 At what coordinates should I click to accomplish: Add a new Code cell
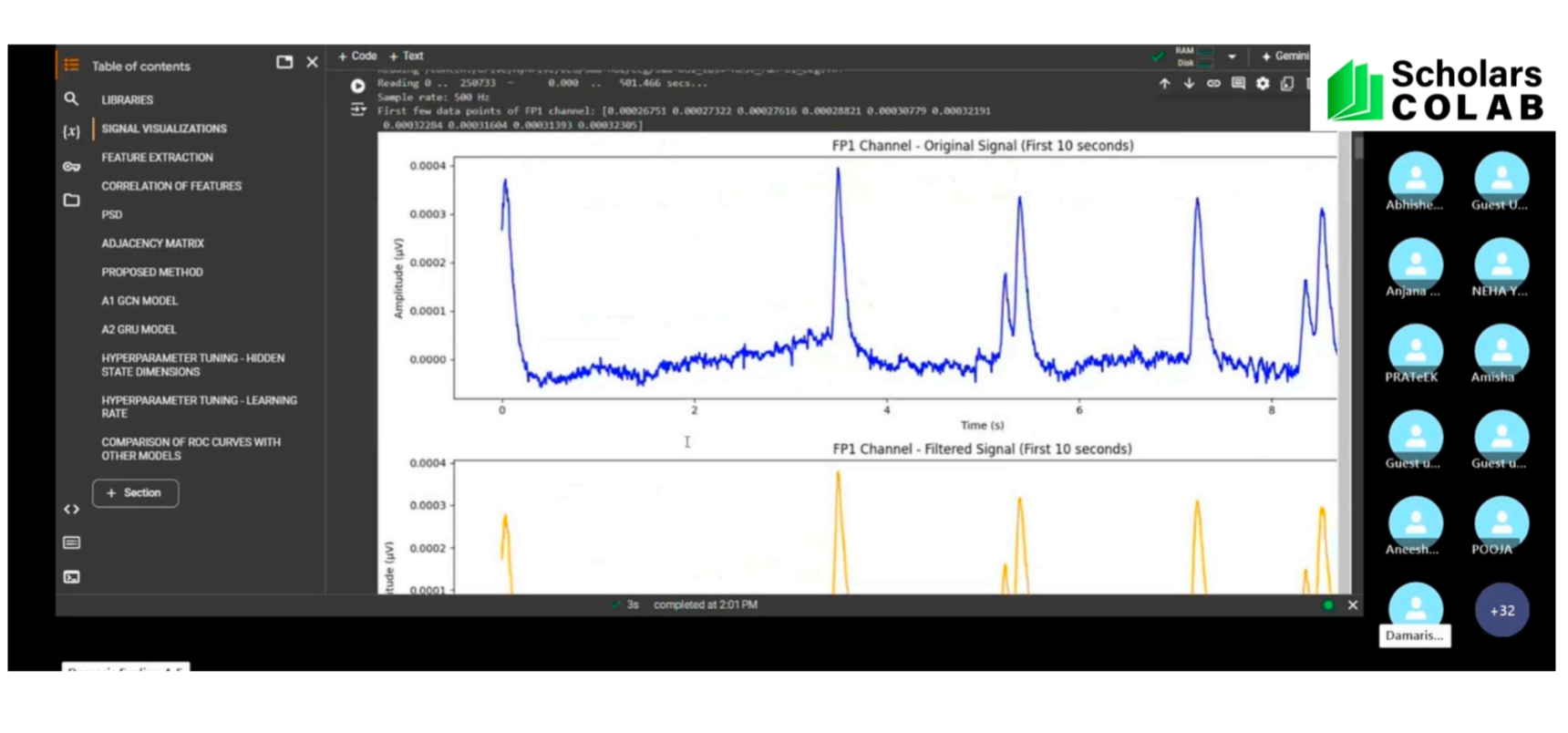(357, 57)
